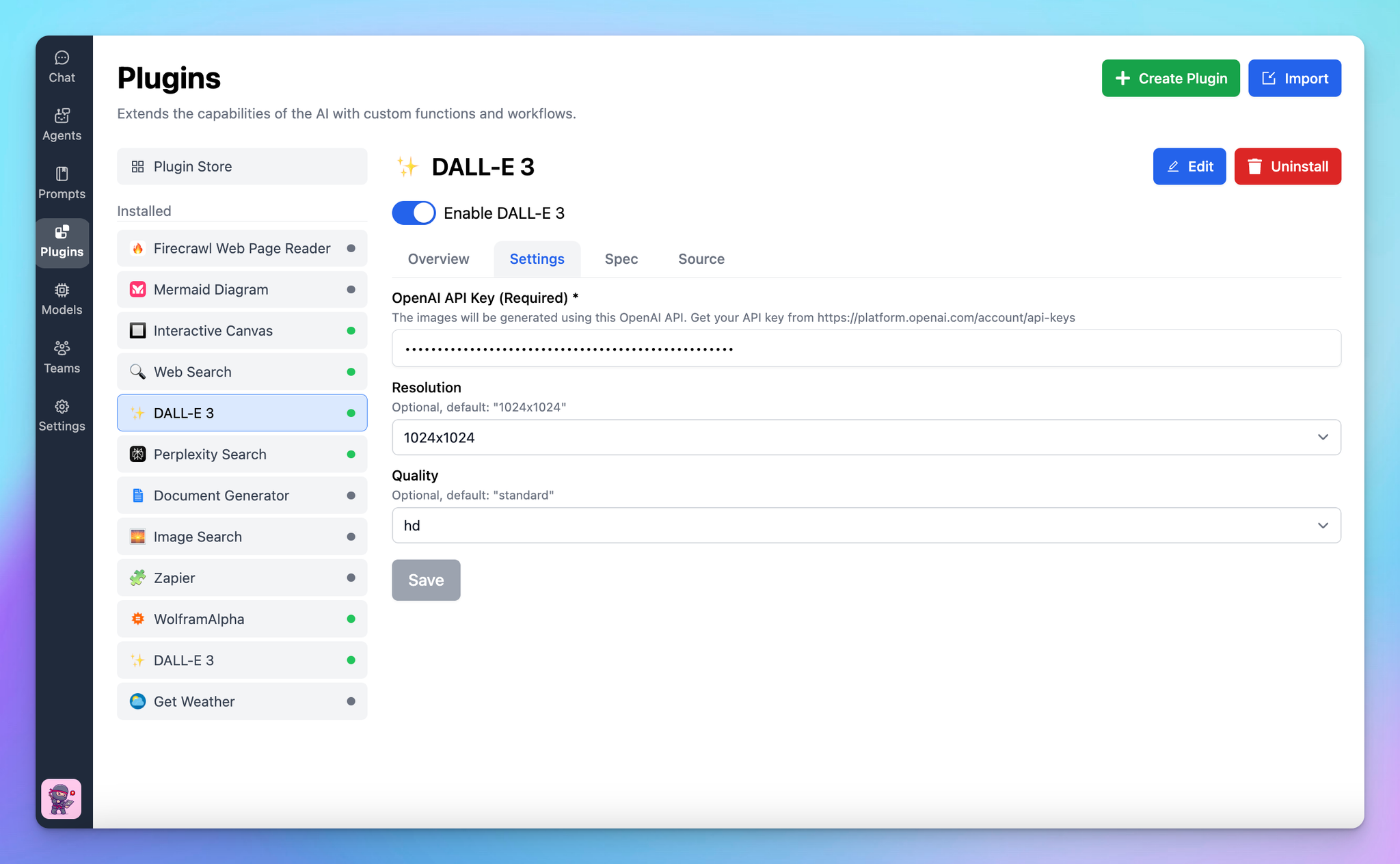Click the green status dot for Web Search
1400x864 pixels.
click(x=351, y=372)
